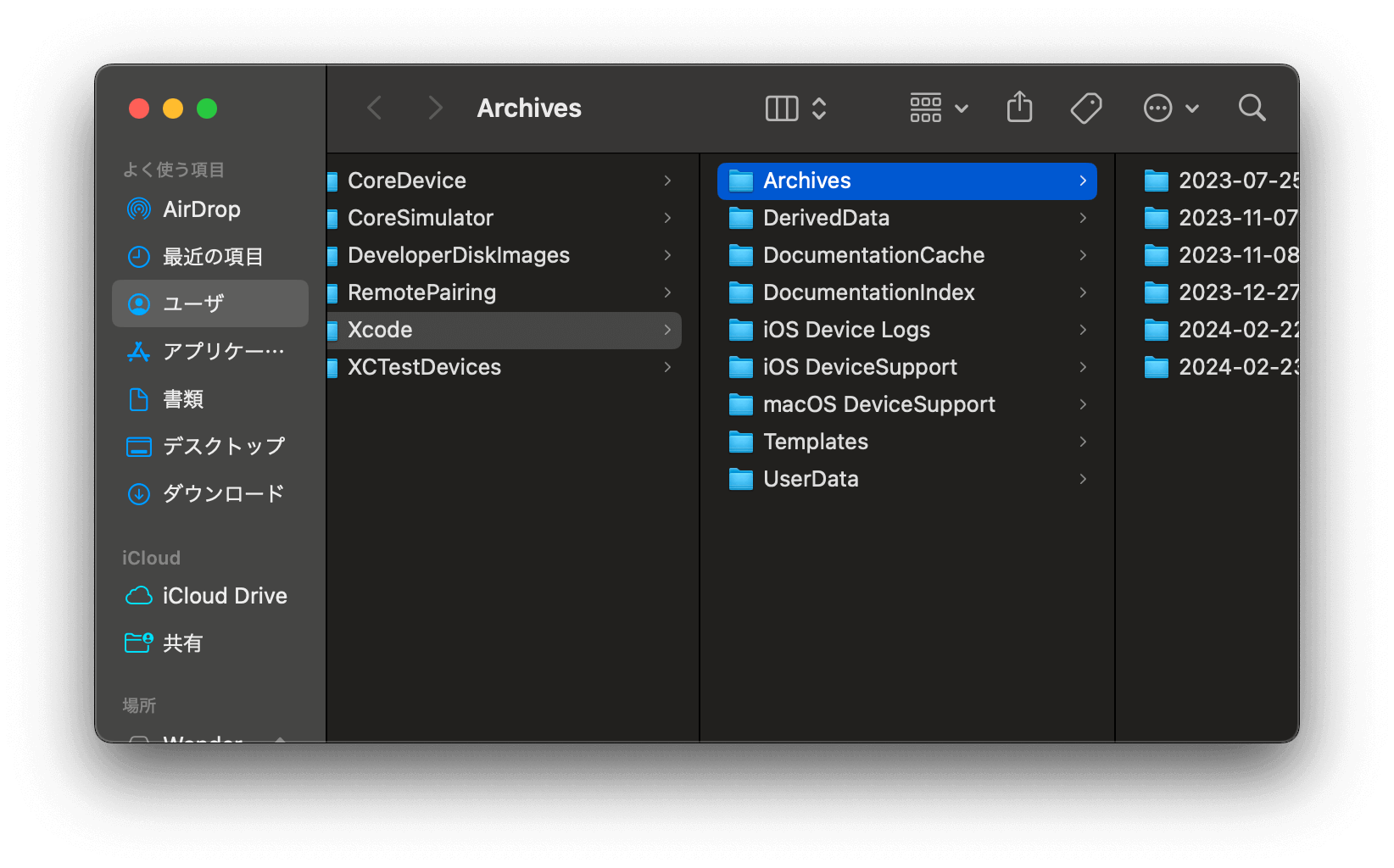This screenshot has width=1394, height=868.
Task: Click the DerivedData folder icon
Action: pyautogui.click(x=741, y=218)
